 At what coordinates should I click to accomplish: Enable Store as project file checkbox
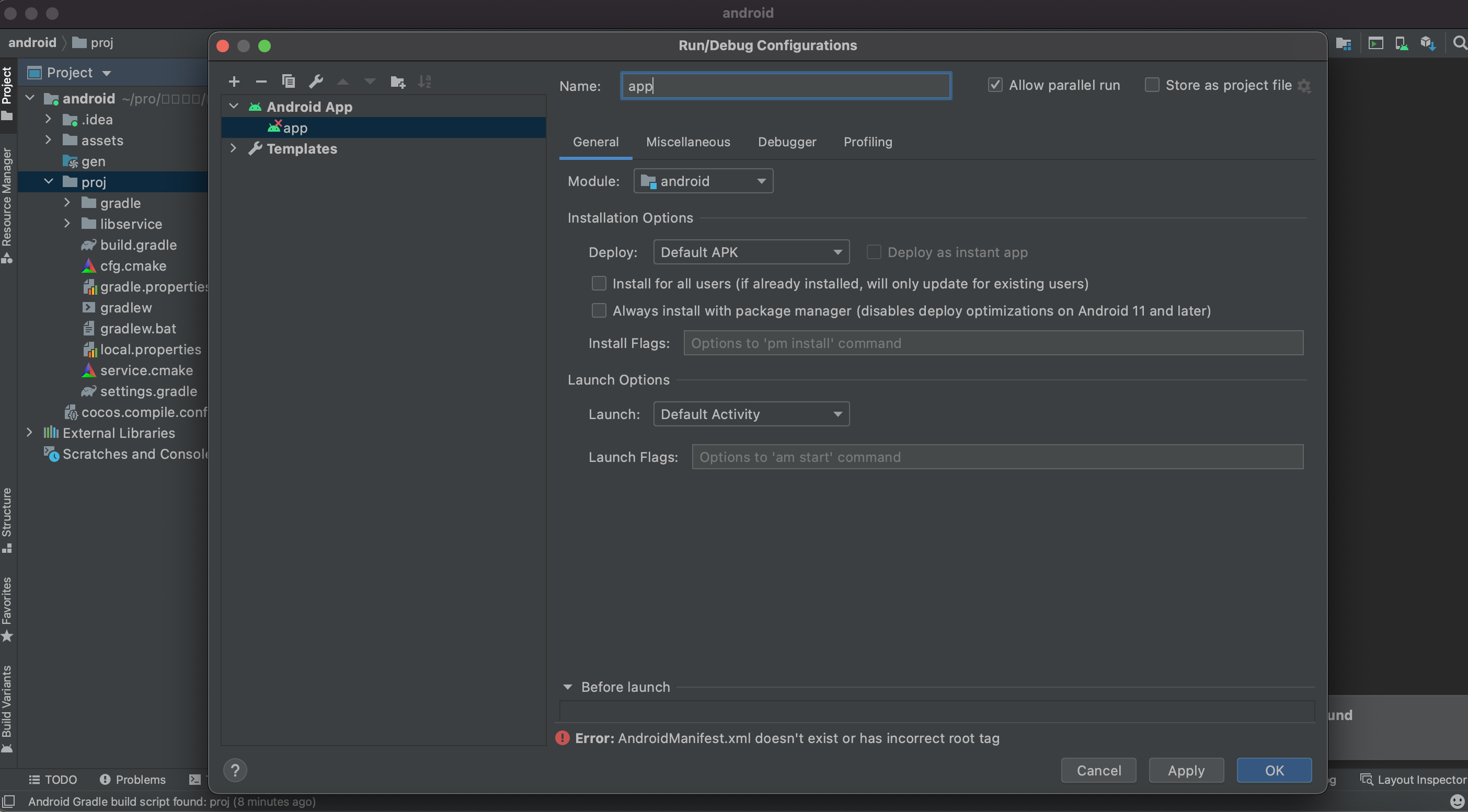pos(1152,85)
